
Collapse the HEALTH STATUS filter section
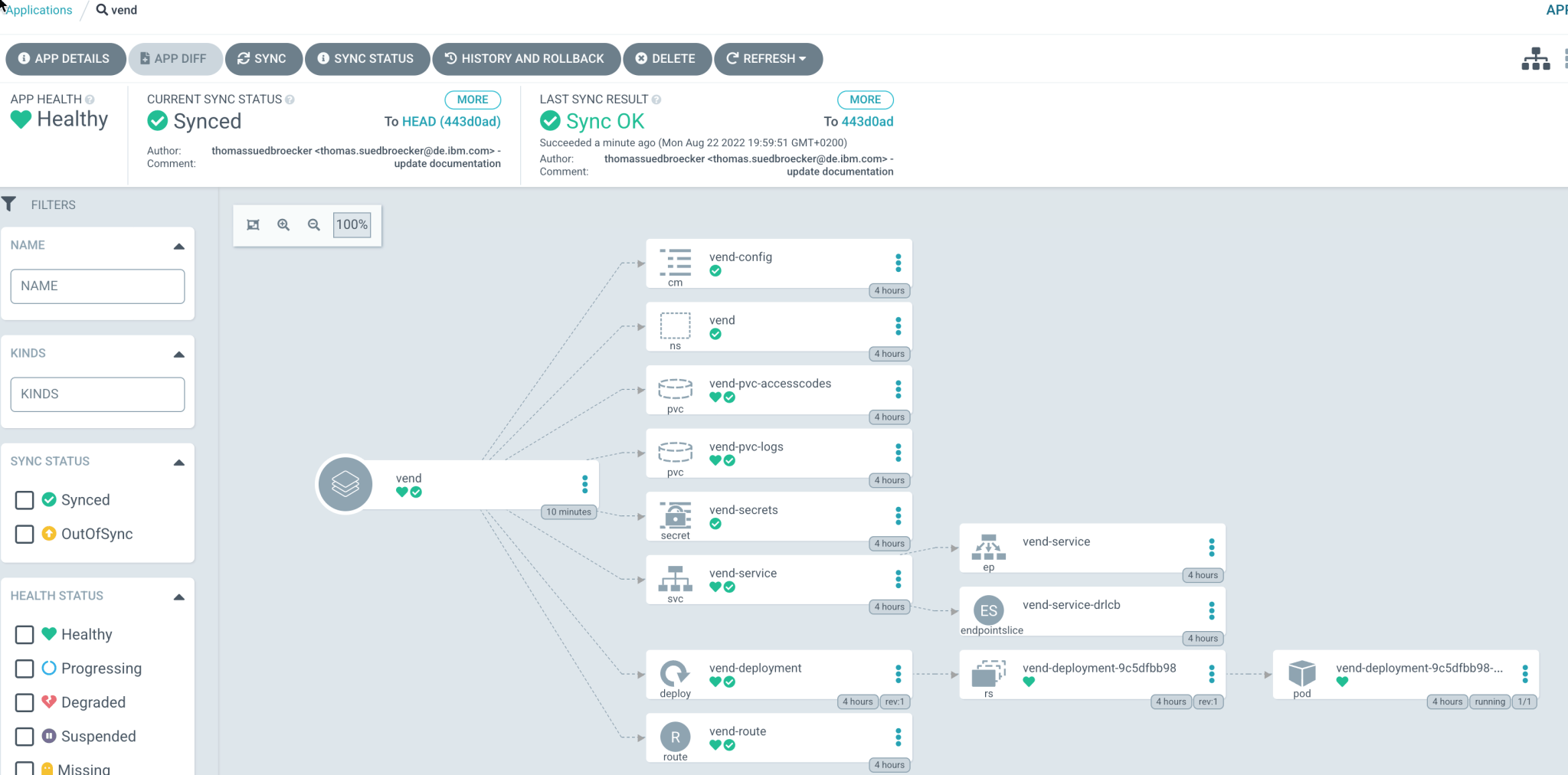click(x=178, y=597)
